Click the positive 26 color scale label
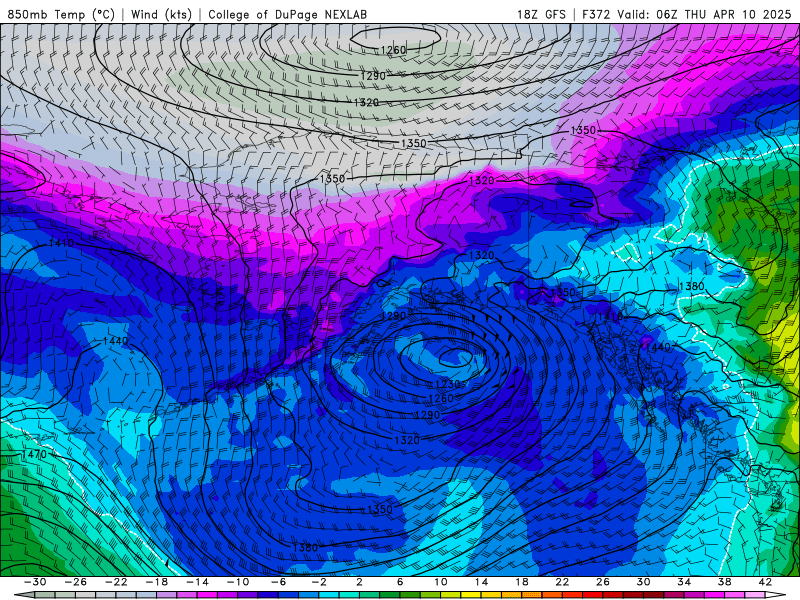Image resolution: width=800 pixels, height=600 pixels. pos(603,582)
